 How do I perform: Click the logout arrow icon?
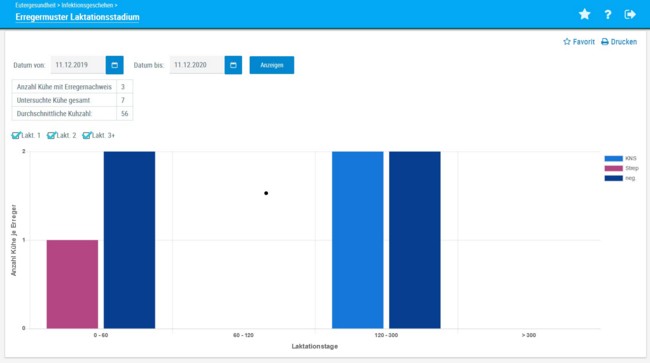[630, 15]
